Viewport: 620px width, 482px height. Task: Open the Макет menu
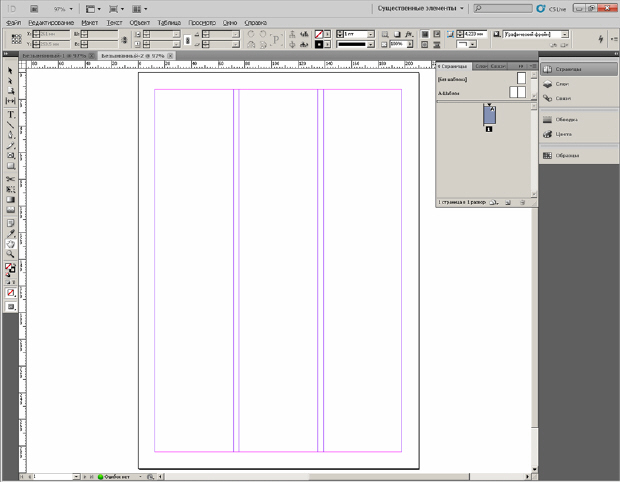[90, 23]
